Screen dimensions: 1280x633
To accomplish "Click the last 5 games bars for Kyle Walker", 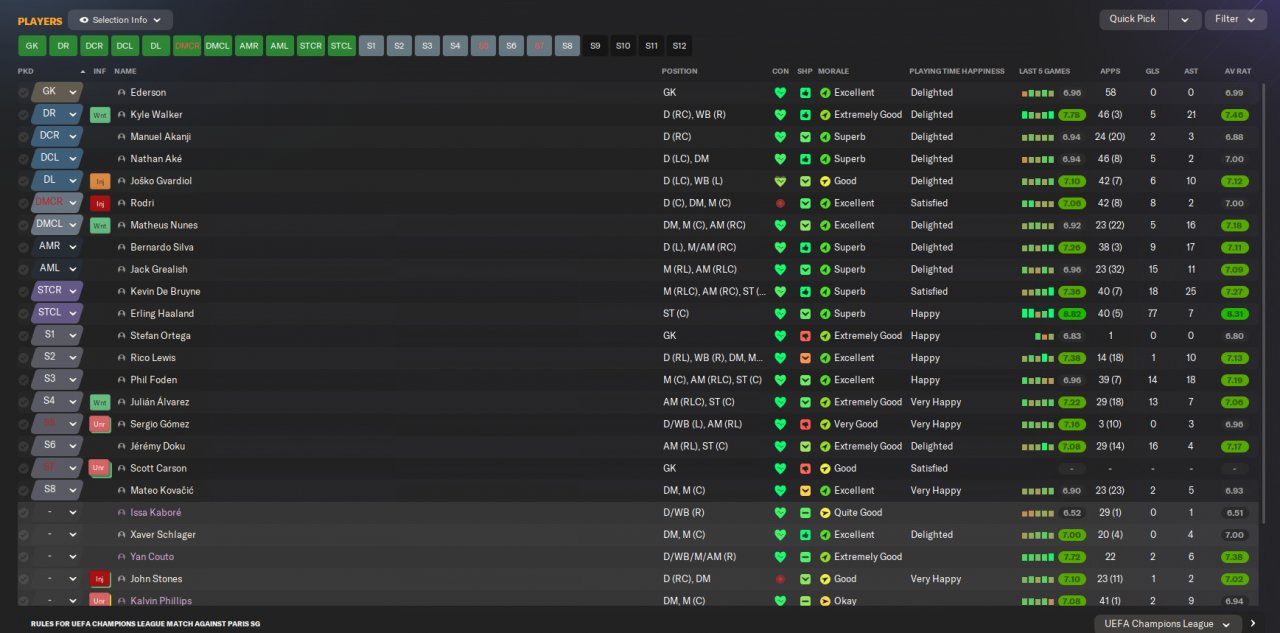I will (1036, 115).
